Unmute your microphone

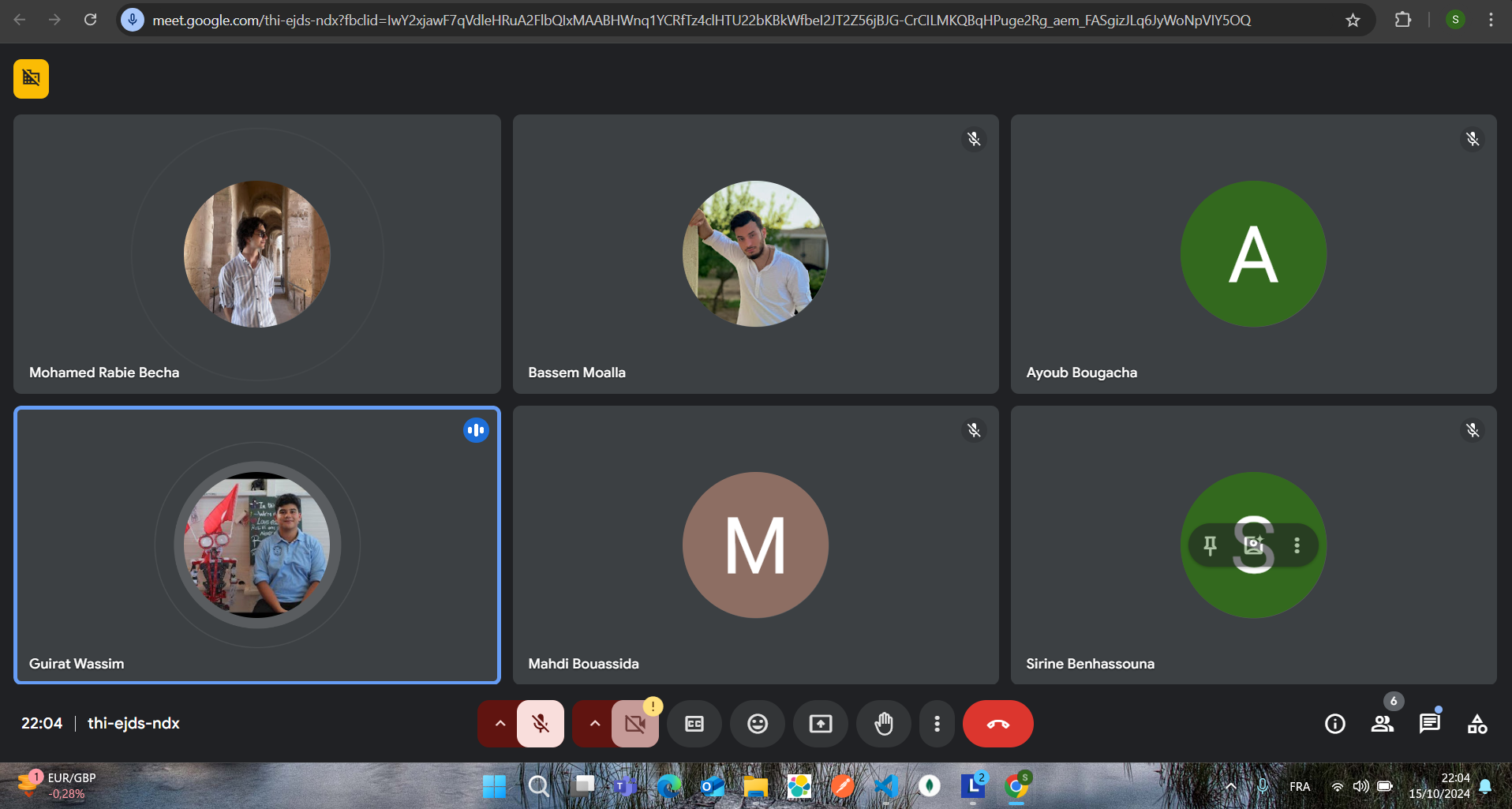541,724
